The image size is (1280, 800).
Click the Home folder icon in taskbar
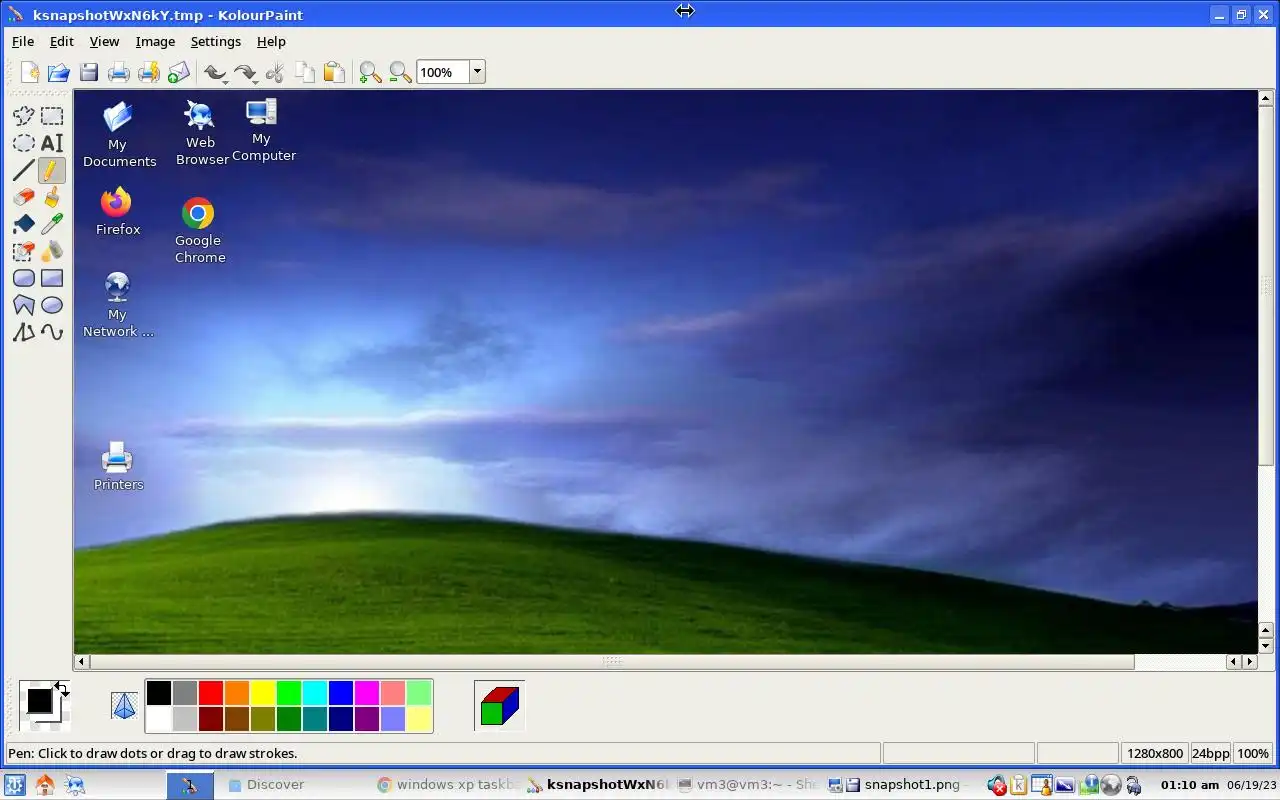pyautogui.click(x=45, y=785)
